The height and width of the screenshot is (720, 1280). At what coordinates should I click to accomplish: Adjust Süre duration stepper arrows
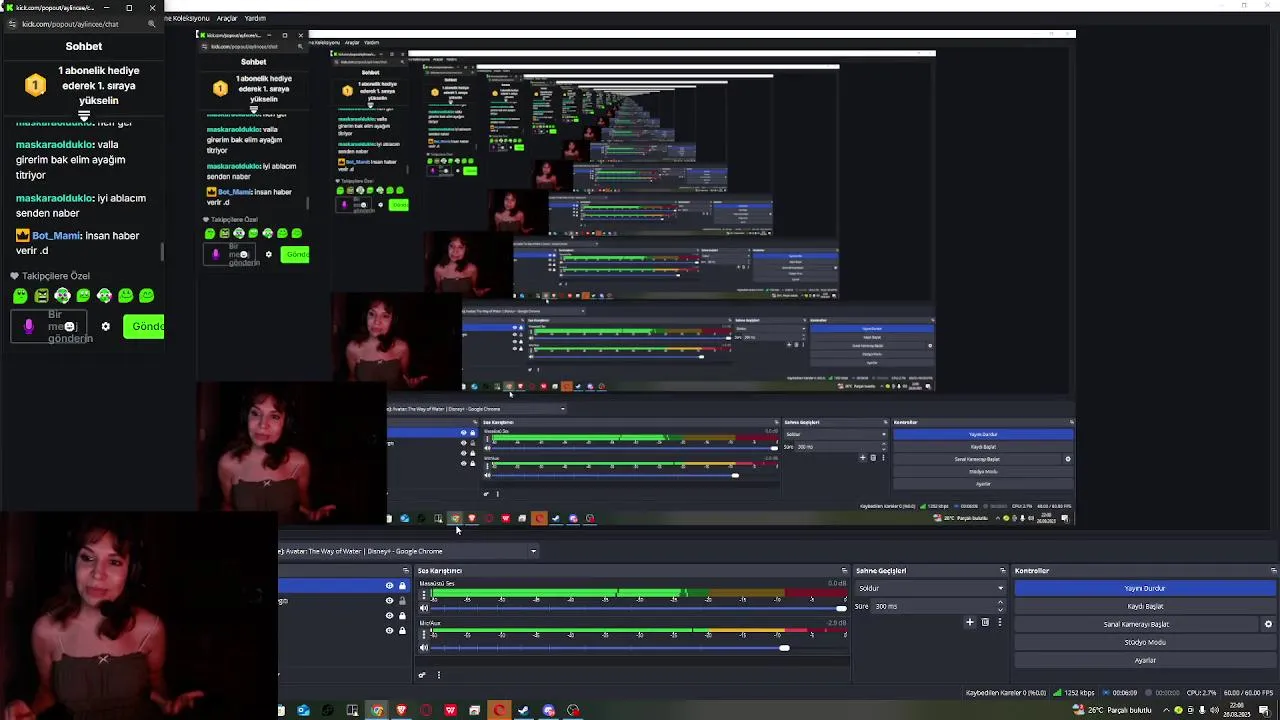tap(1000, 606)
